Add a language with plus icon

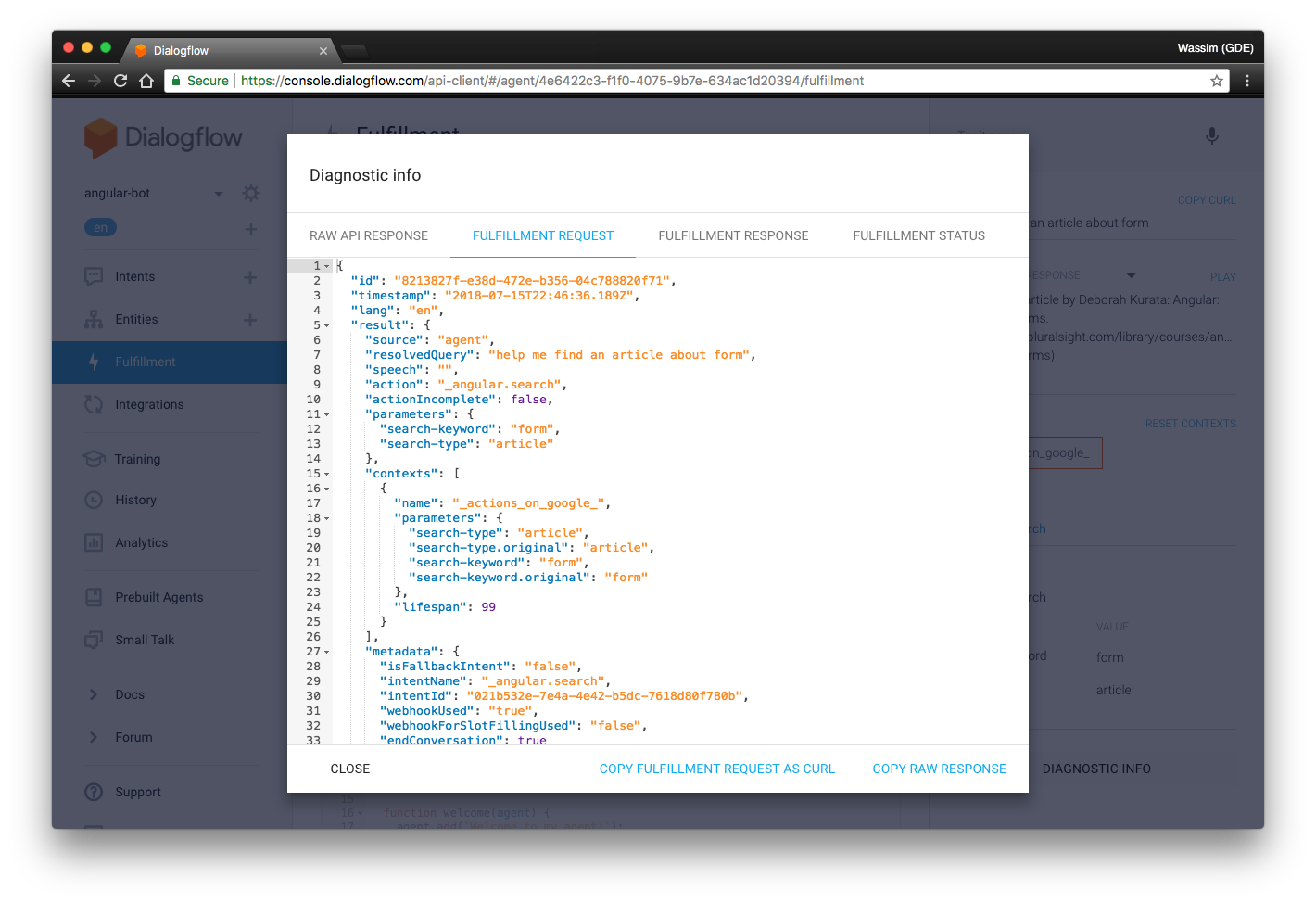pos(251,228)
